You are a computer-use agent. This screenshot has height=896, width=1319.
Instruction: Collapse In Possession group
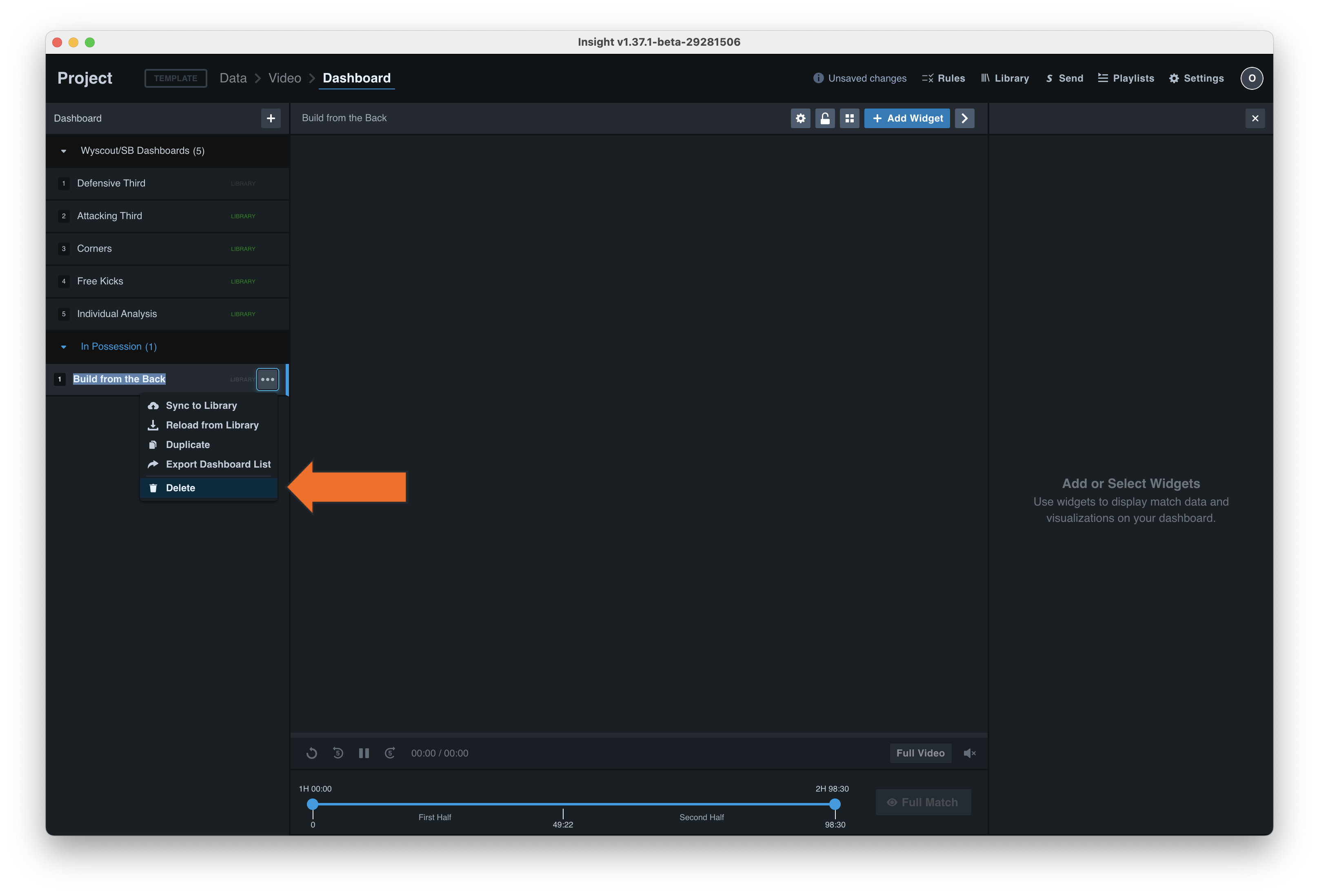coord(64,347)
